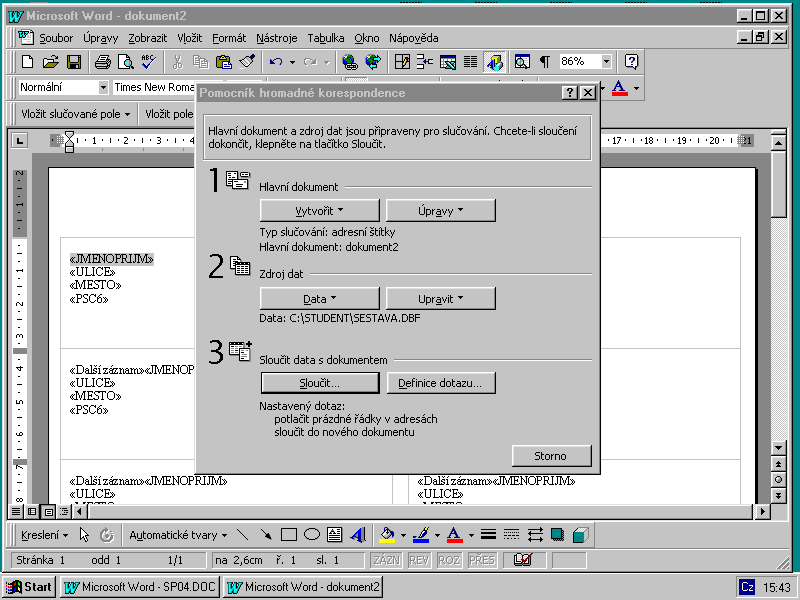Open Print Preview from the toolbar
Screen dimensions: 800x600
pyautogui.click(x=126, y=62)
